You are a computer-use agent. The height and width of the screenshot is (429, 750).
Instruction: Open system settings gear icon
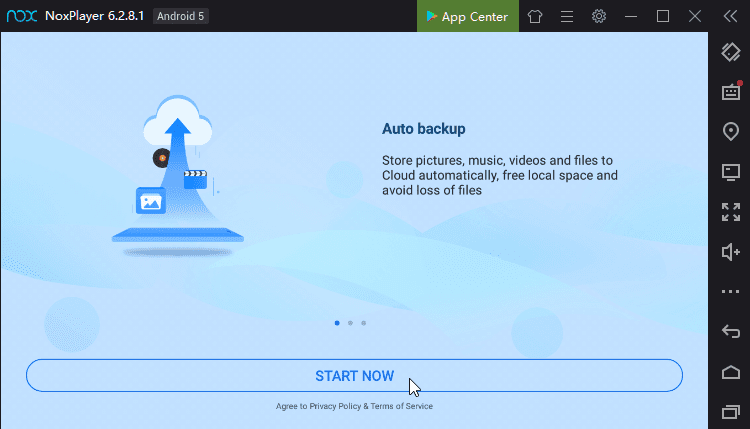[599, 16]
